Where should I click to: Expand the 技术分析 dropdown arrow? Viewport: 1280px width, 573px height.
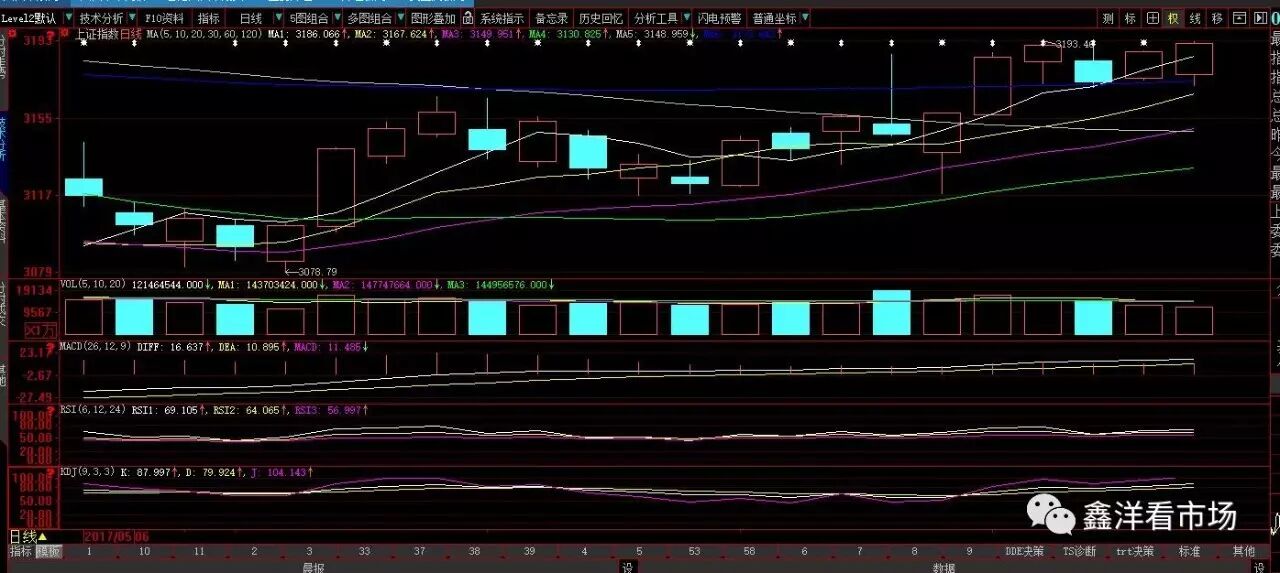point(133,18)
